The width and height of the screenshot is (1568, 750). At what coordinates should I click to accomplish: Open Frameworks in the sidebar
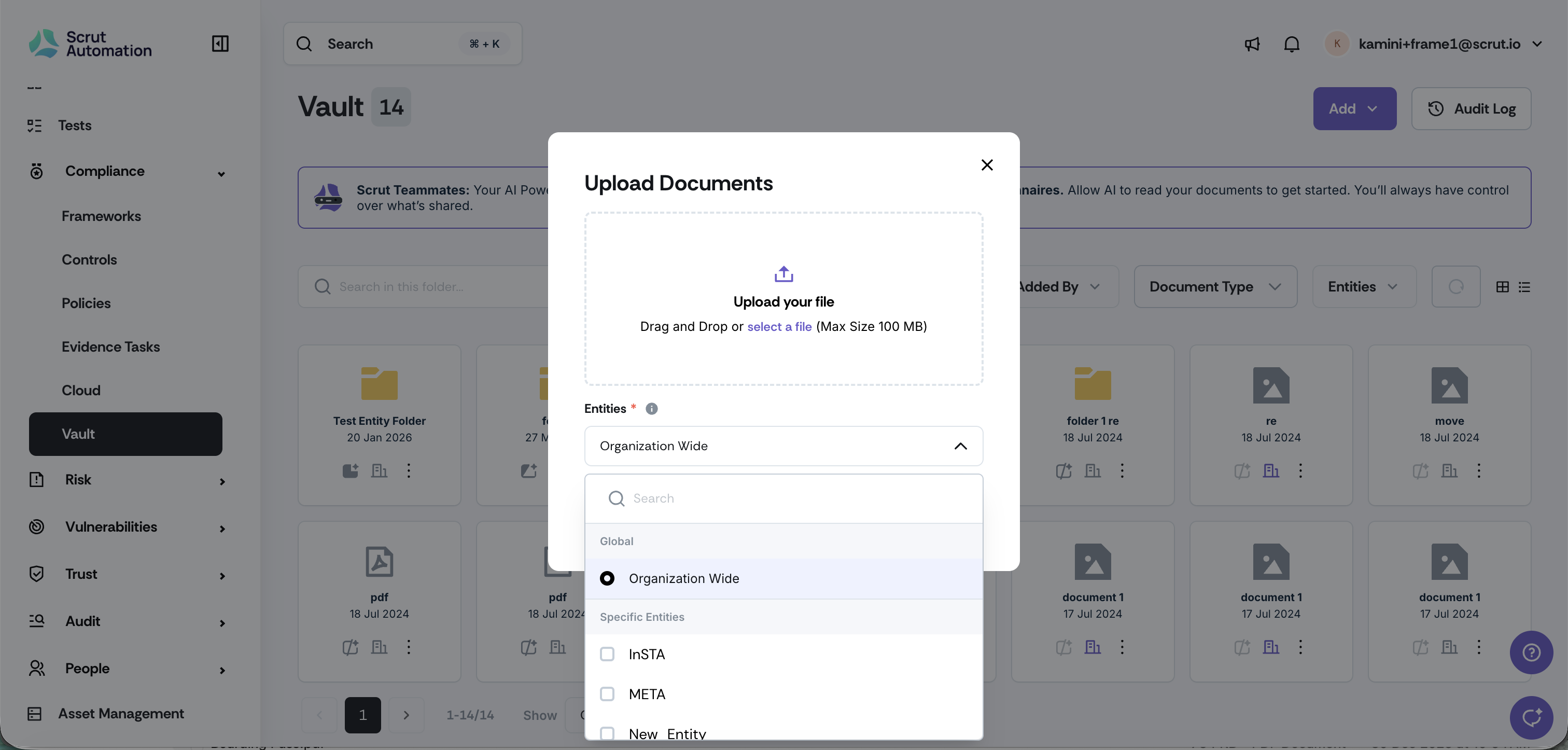(101, 216)
